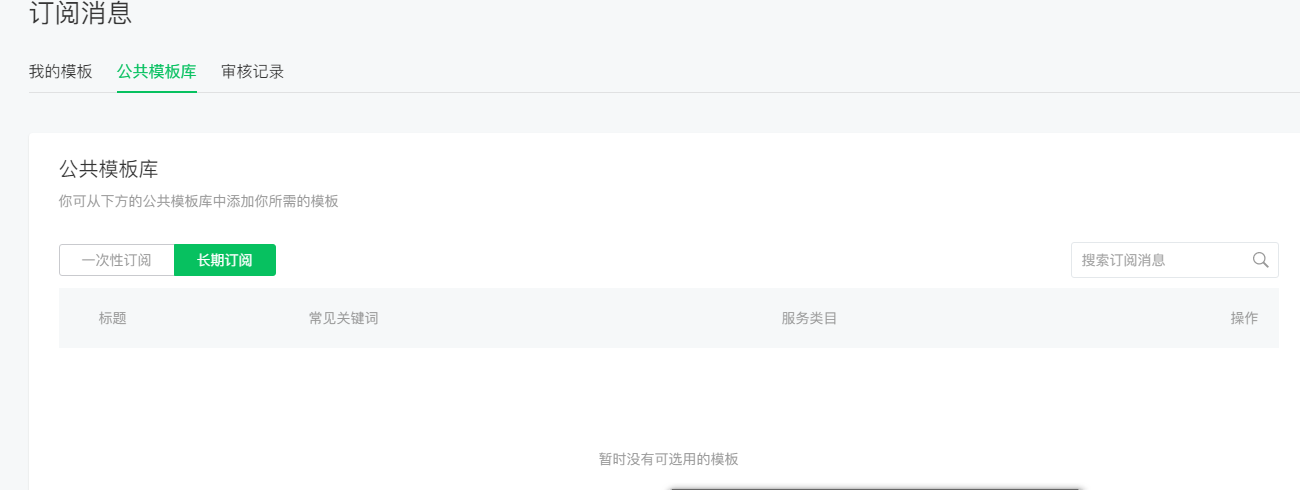The width and height of the screenshot is (1300, 490).
Task: Click the 服务类目 column header
Action: 809,318
